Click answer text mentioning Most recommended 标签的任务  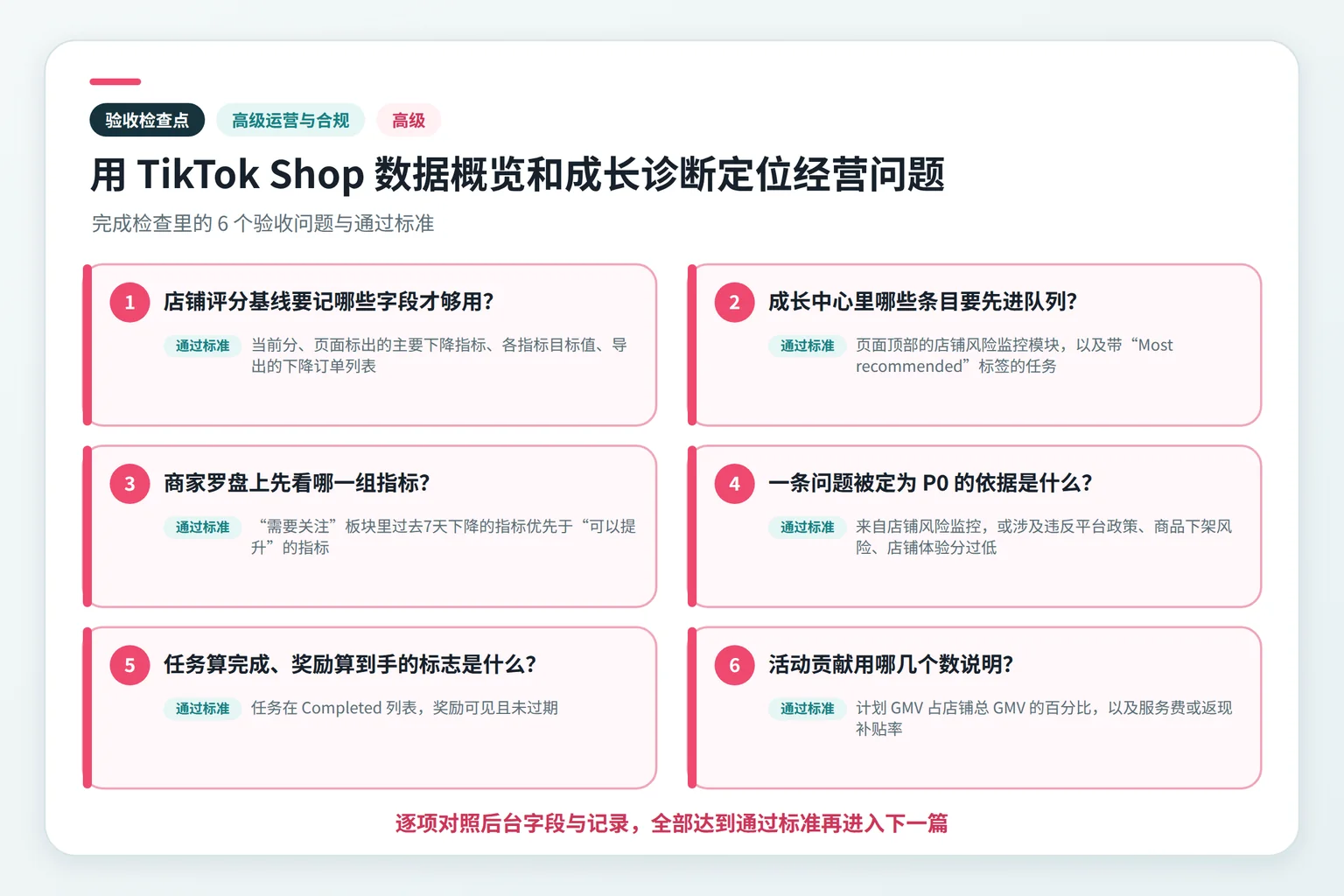tap(1014, 355)
